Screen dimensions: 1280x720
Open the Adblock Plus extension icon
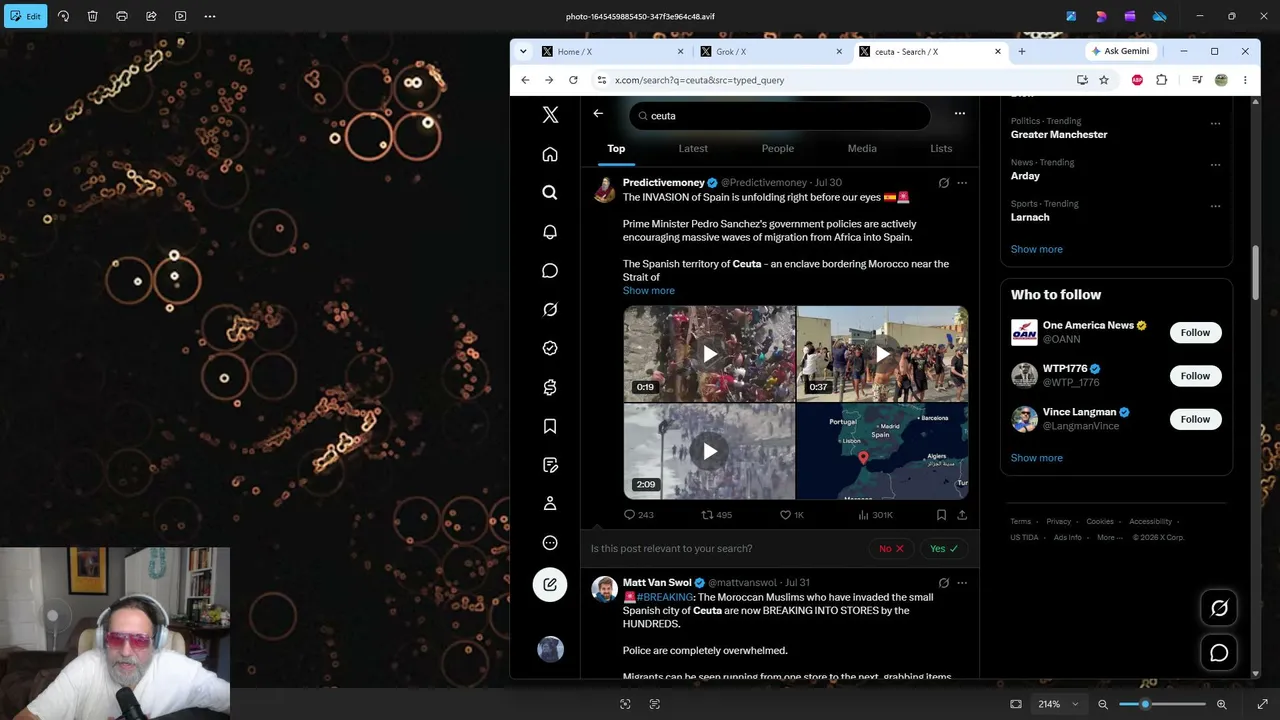(1137, 80)
